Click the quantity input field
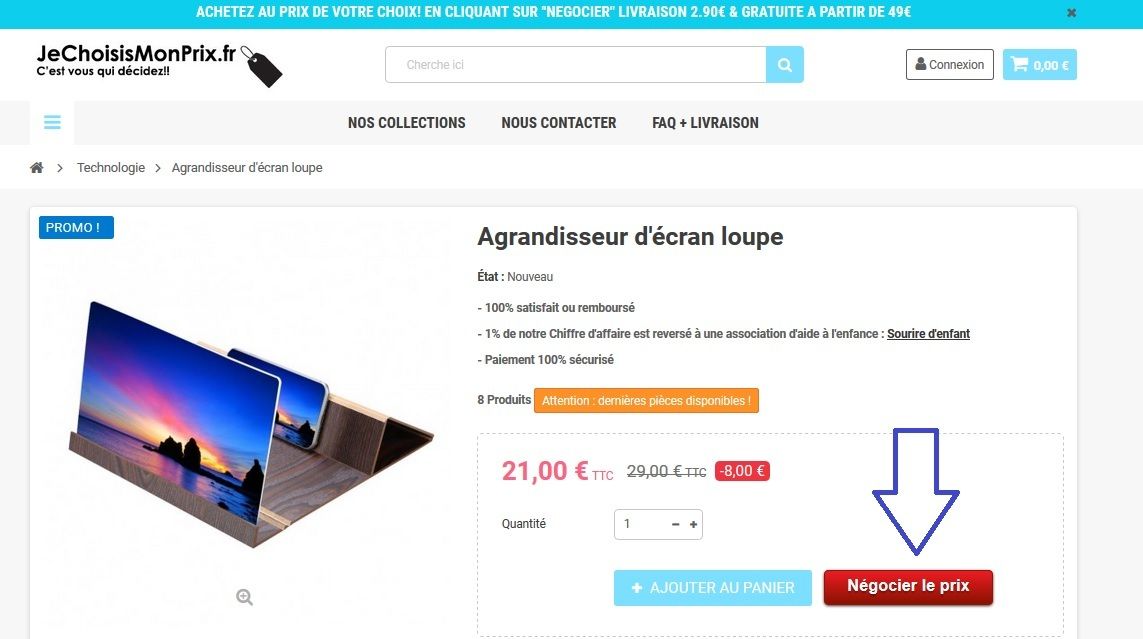The height and width of the screenshot is (639, 1143). point(641,525)
